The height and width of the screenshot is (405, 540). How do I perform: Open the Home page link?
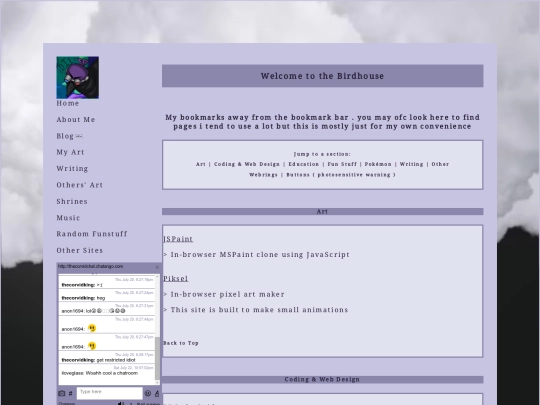[x=68, y=103]
